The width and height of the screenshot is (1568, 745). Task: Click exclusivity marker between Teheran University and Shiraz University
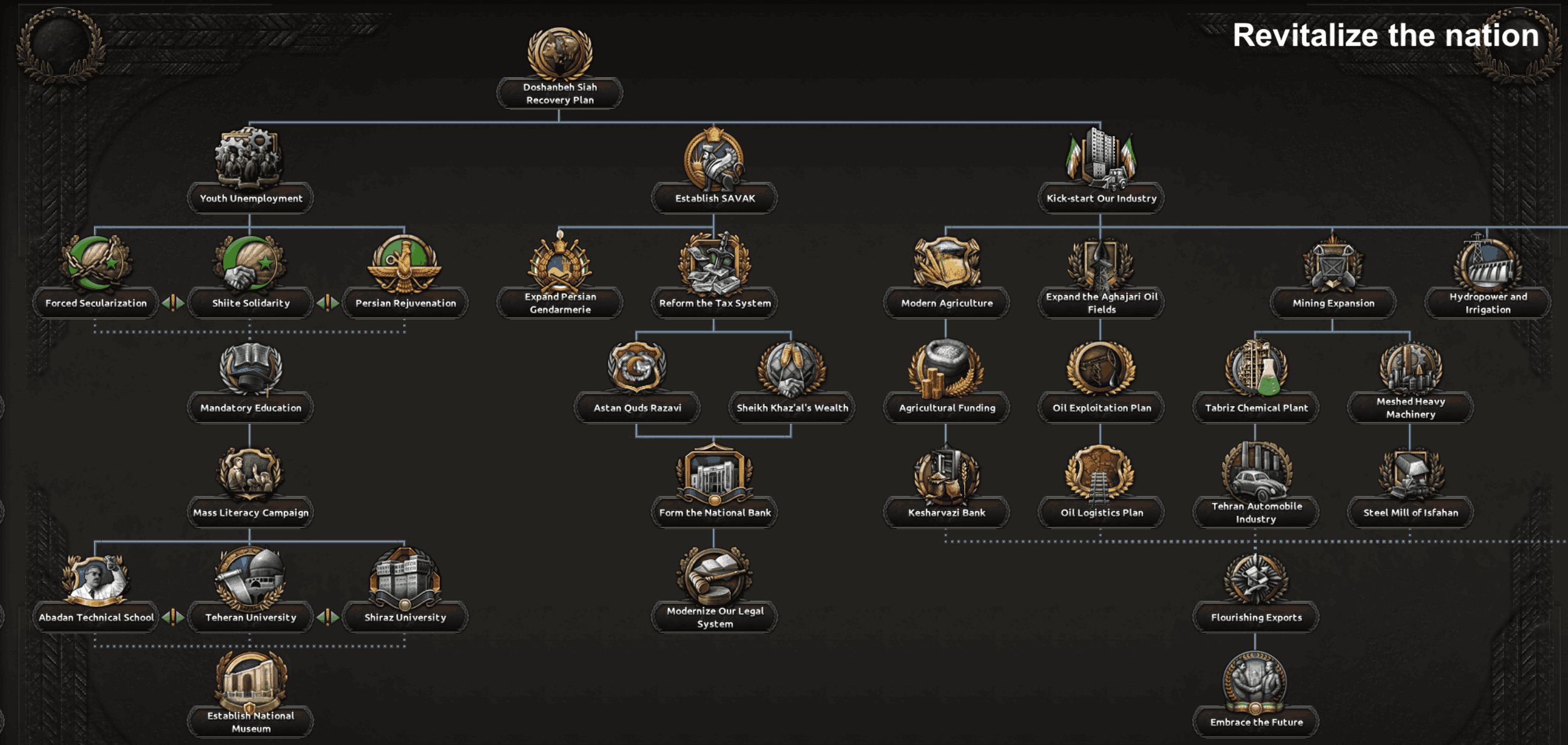coord(327,618)
